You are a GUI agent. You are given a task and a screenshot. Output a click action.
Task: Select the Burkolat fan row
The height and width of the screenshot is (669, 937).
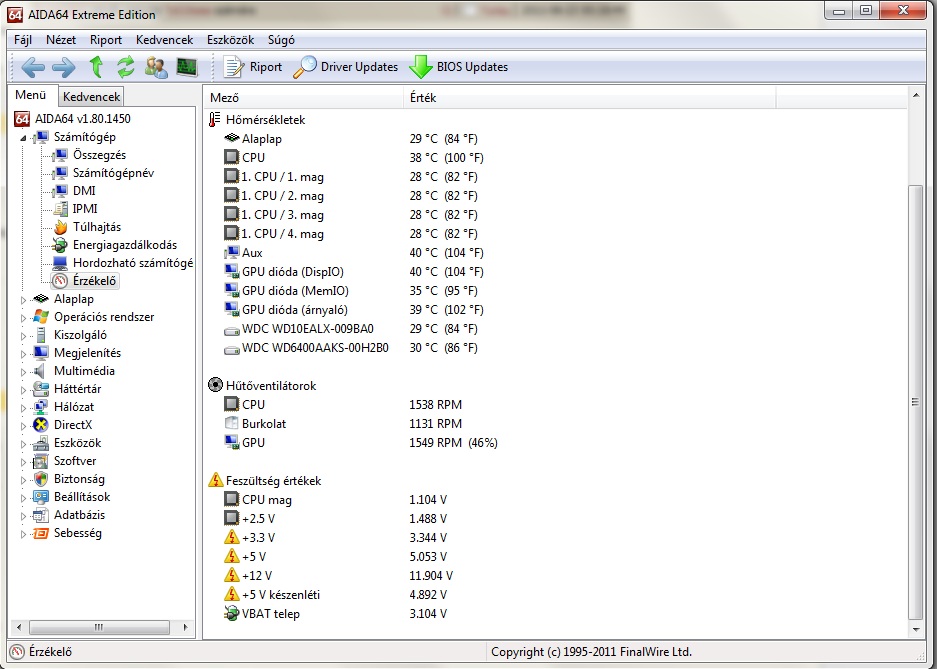point(556,424)
